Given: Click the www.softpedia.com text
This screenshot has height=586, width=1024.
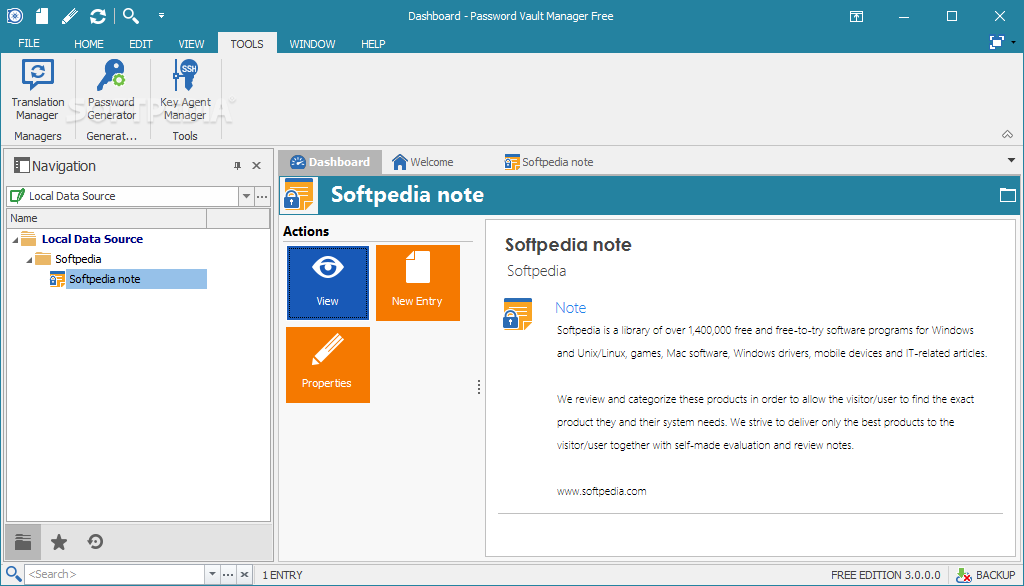Looking at the screenshot, I should pyautogui.click(x=601, y=491).
